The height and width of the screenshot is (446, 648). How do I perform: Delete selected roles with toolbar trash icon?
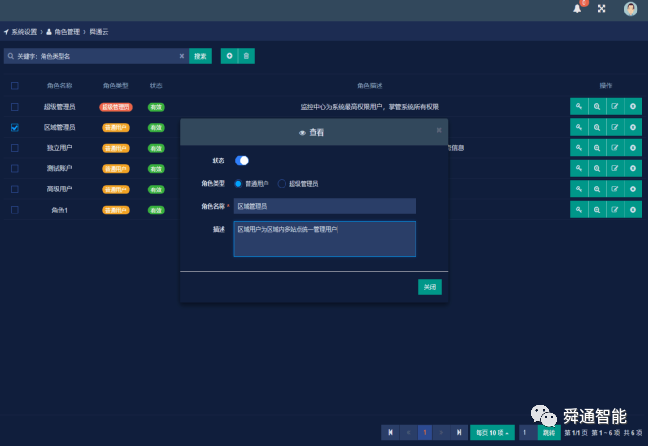[246, 56]
